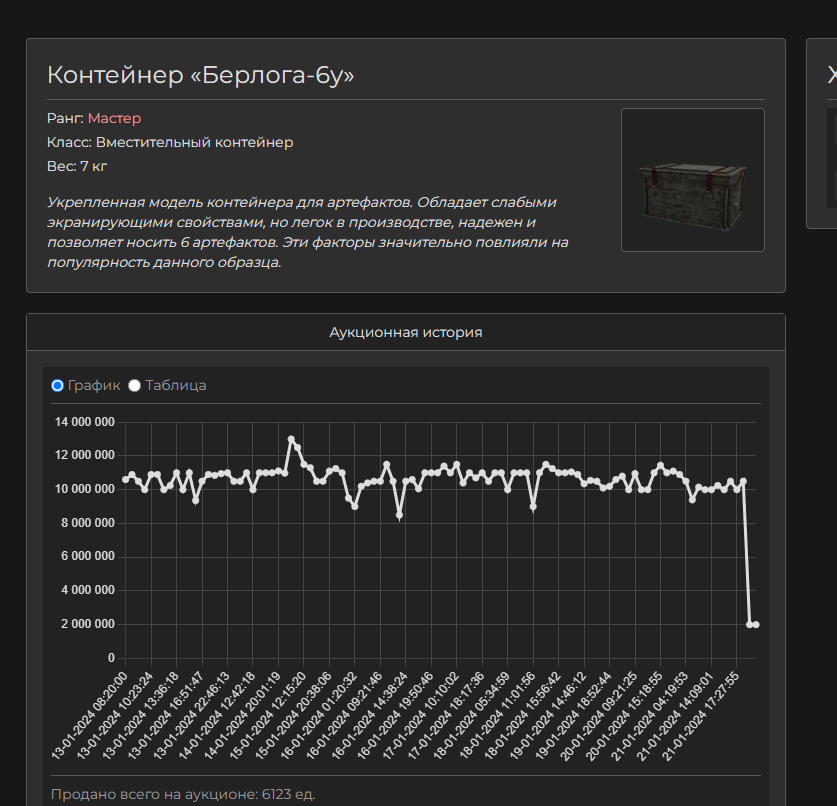Click the 10 000 000 y-axis label
This screenshot has height=806, width=837.
(83, 489)
